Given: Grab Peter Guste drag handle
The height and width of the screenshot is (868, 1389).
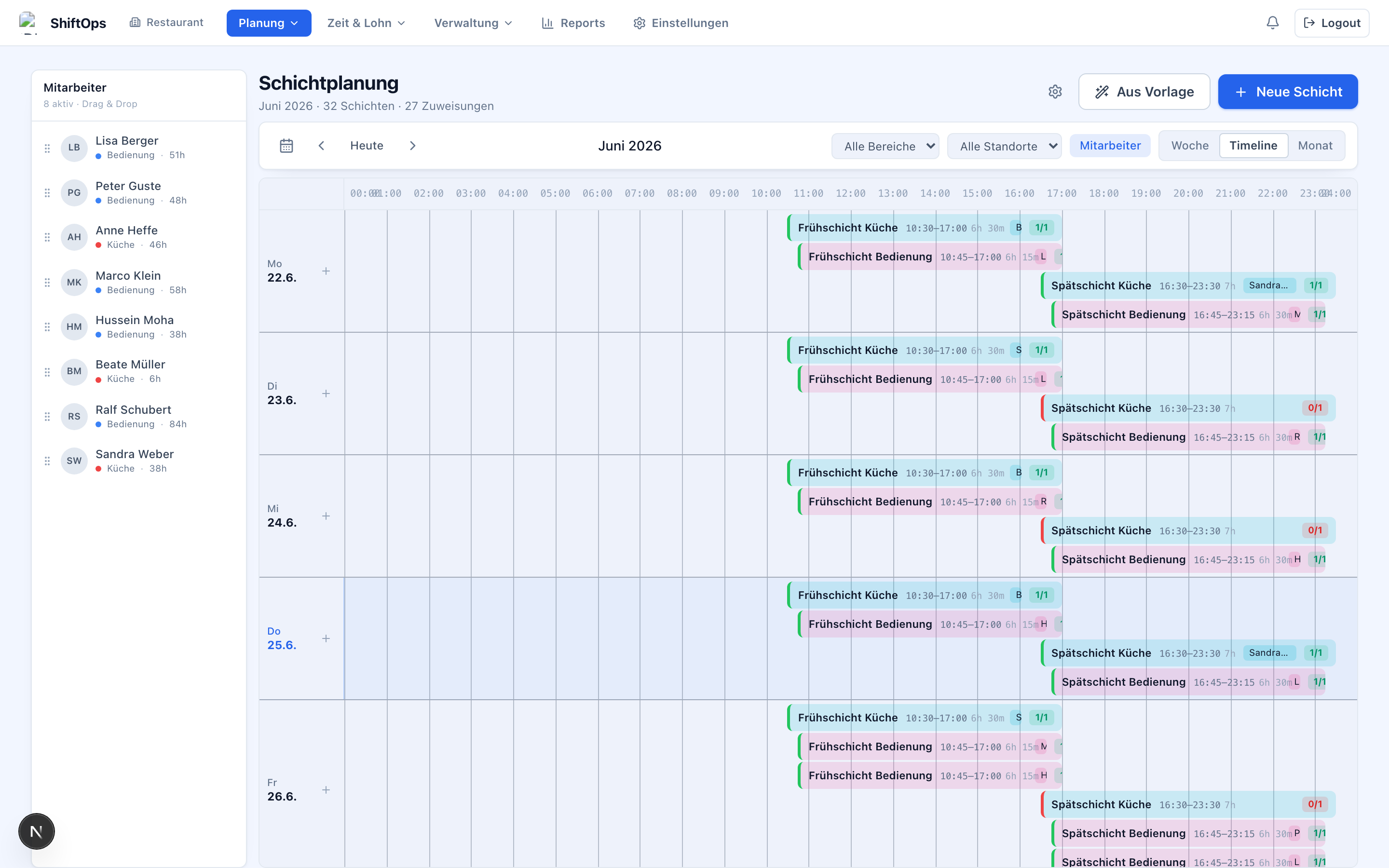Looking at the screenshot, I should click(x=47, y=193).
